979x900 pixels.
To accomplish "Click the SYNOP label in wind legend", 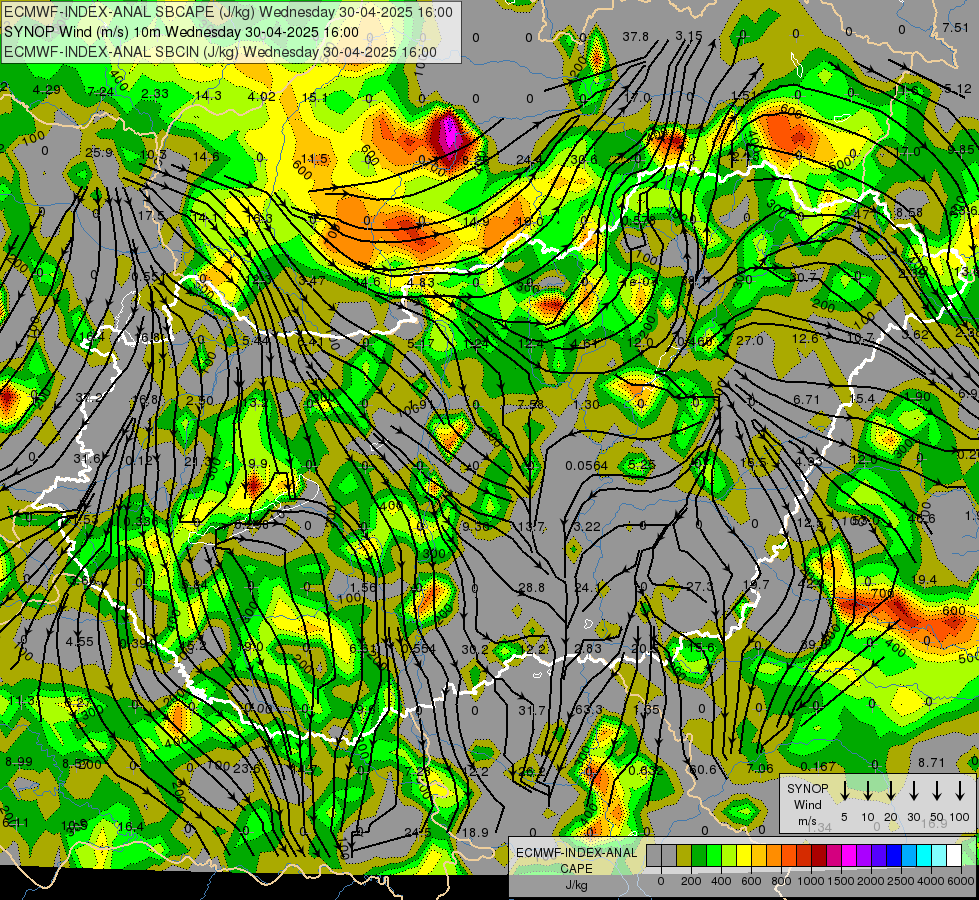I will click(x=807, y=788).
